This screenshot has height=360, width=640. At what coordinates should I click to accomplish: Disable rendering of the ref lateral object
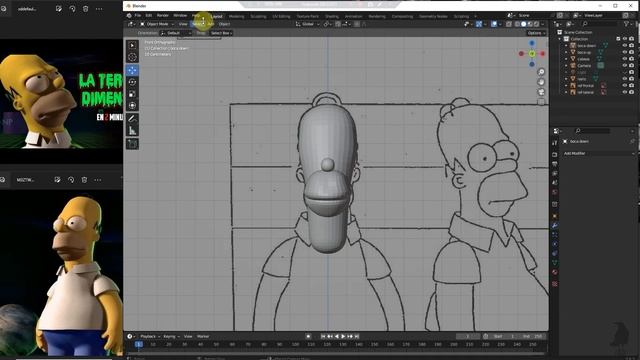tap(632, 92)
